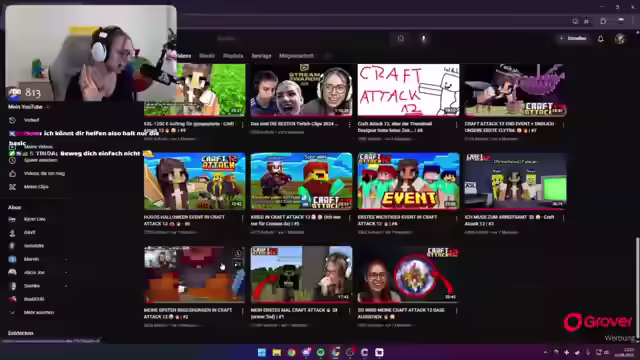Click the Entdecken section heading
This screenshot has height=360, width=640.
point(21,333)
